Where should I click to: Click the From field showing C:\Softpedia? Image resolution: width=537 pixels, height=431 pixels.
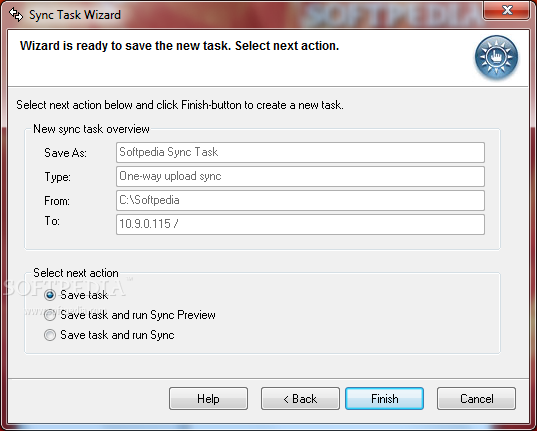tap(300, 200)
